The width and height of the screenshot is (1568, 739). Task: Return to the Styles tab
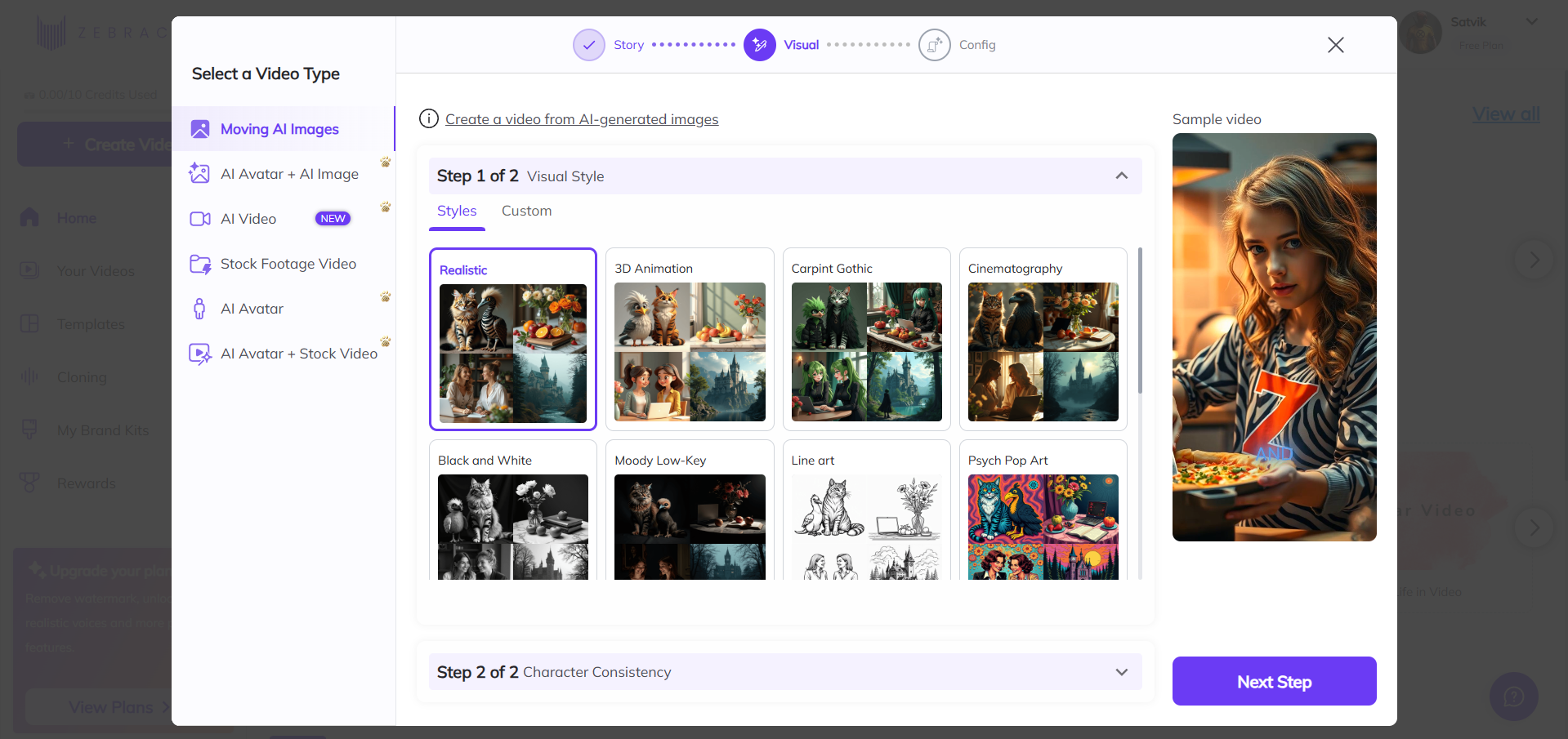[457, 211]
